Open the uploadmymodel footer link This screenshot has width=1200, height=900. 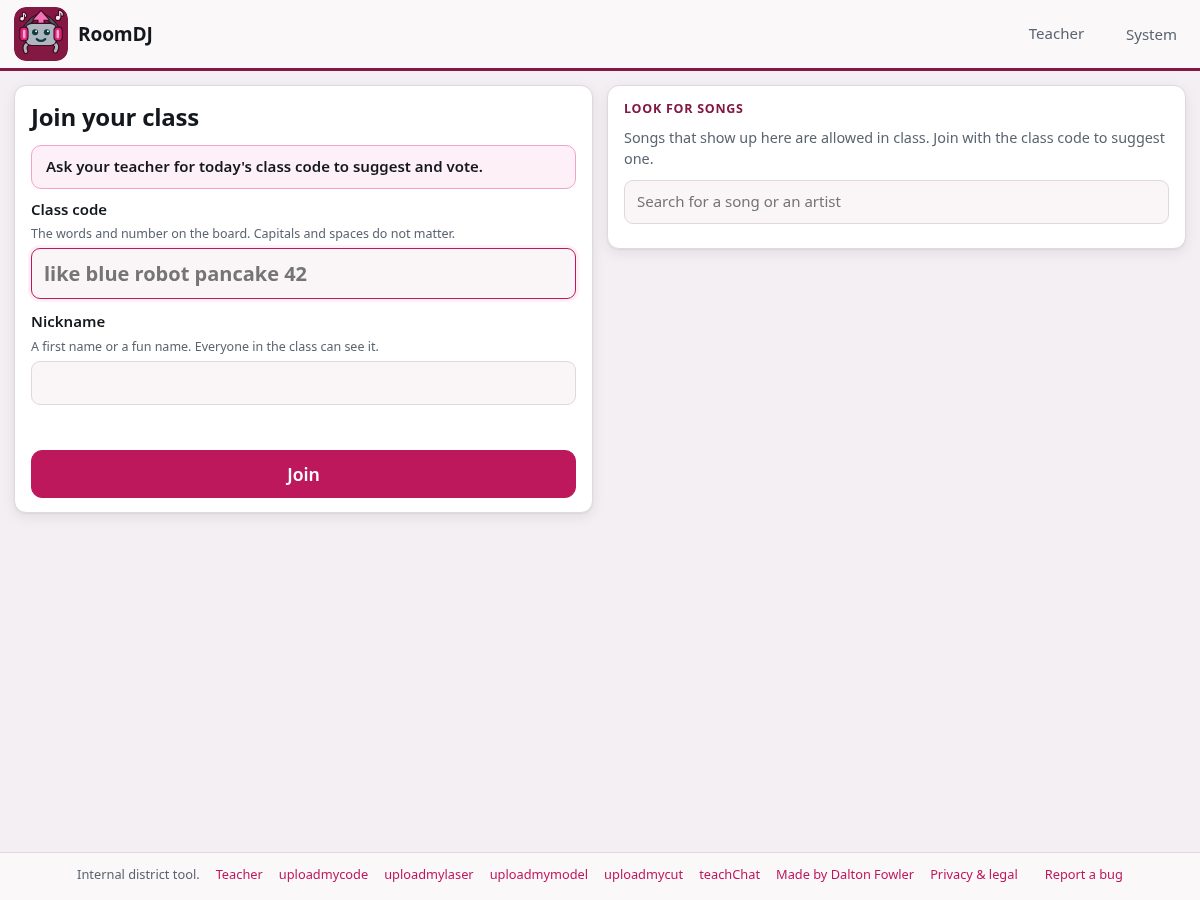point(539,874)
